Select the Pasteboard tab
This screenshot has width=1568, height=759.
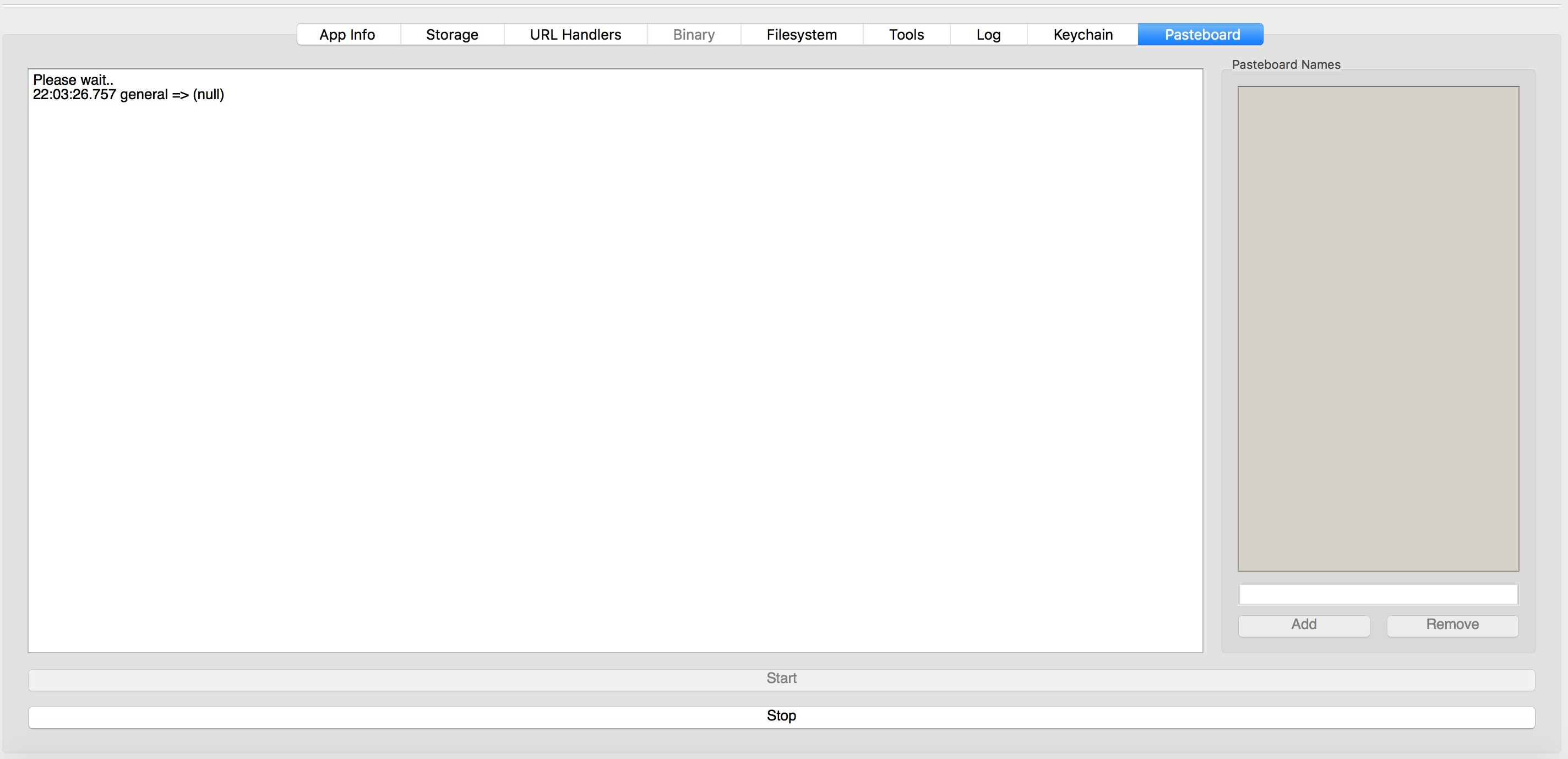coord(1201,35)
